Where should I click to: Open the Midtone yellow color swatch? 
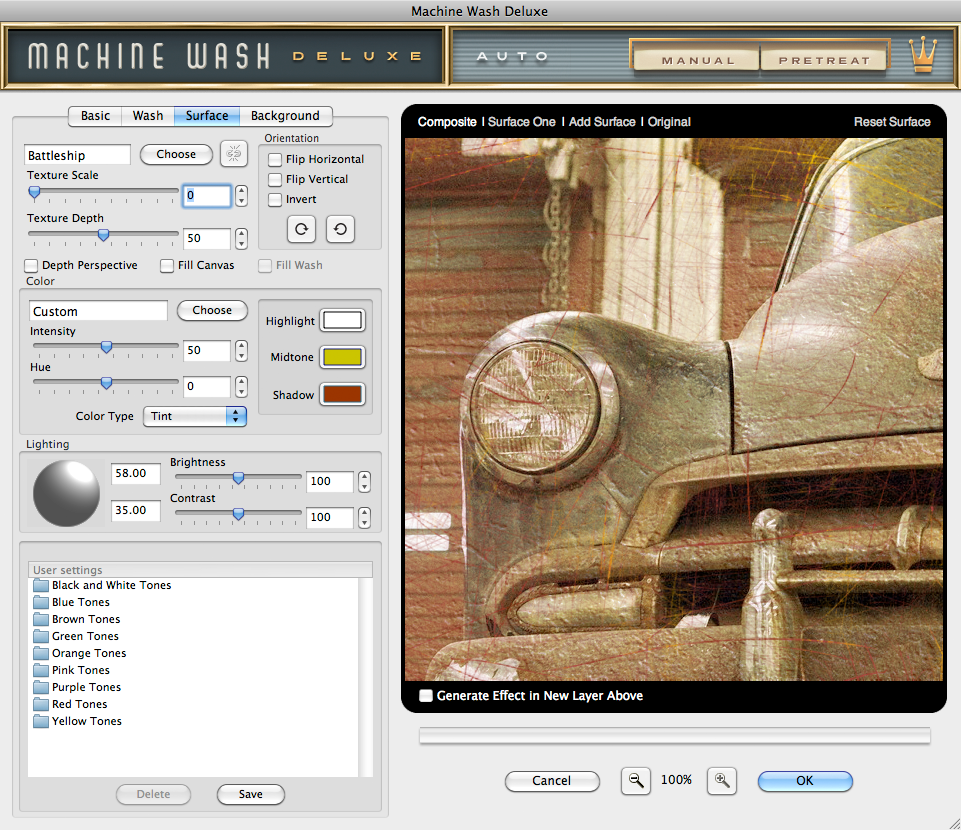pyautogui.click(x=343, y=357)
